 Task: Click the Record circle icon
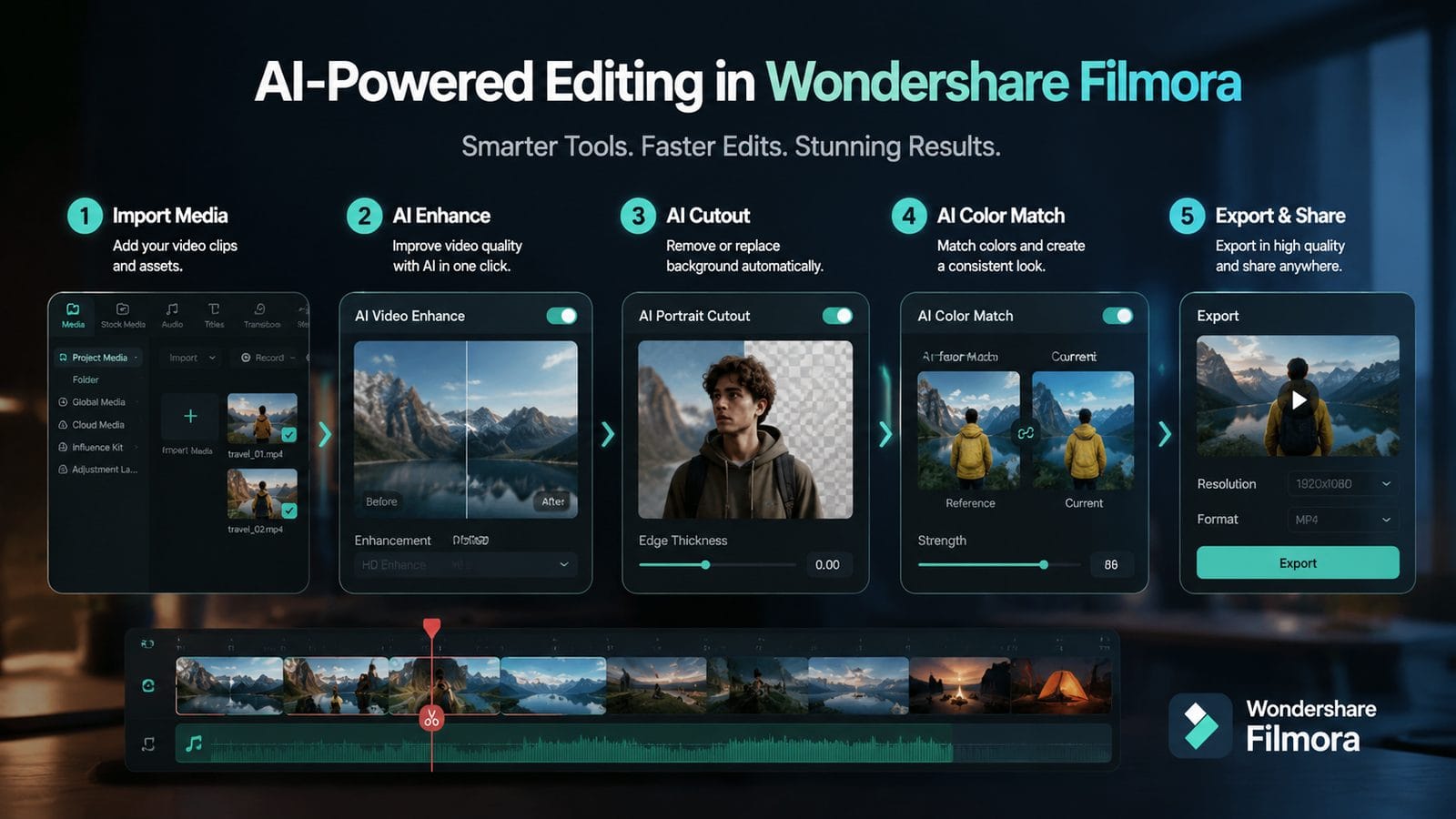(x=246, y=358)
